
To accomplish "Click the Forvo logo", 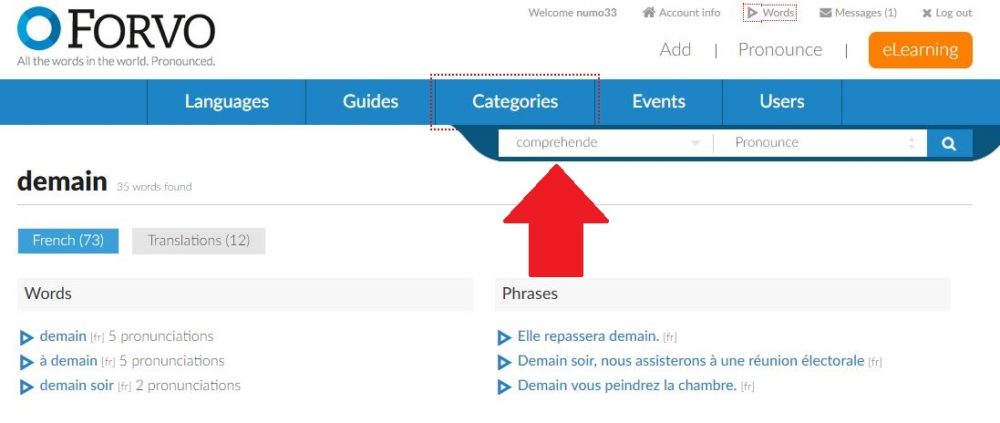I will click(116, 35).
